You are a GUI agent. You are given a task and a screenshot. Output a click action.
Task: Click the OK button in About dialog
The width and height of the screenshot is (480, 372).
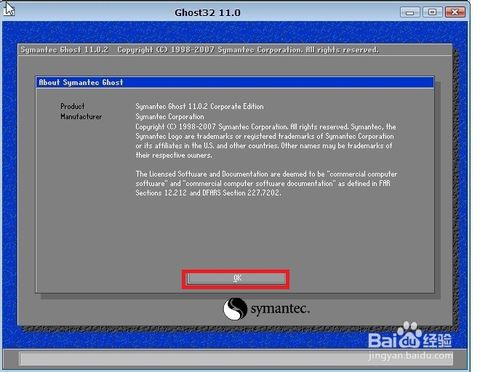(236, 279)
